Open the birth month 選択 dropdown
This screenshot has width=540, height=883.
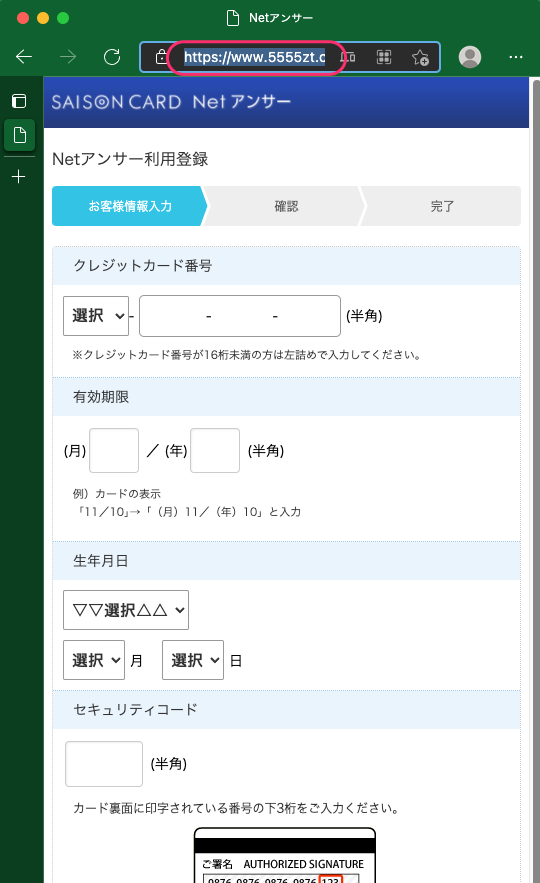click(x=93, y=660)
